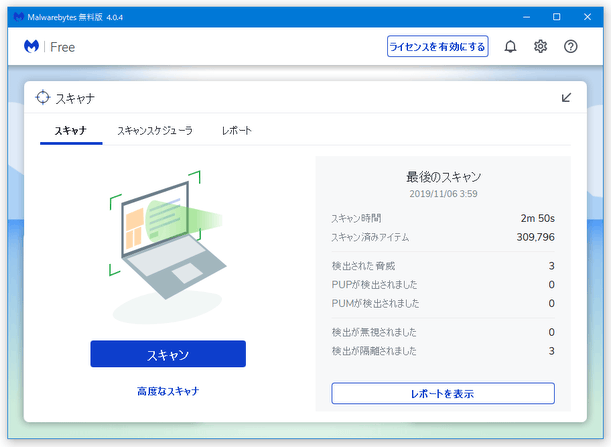
Task: Click the 検出が無視されました label
Action: pos(374,332)
